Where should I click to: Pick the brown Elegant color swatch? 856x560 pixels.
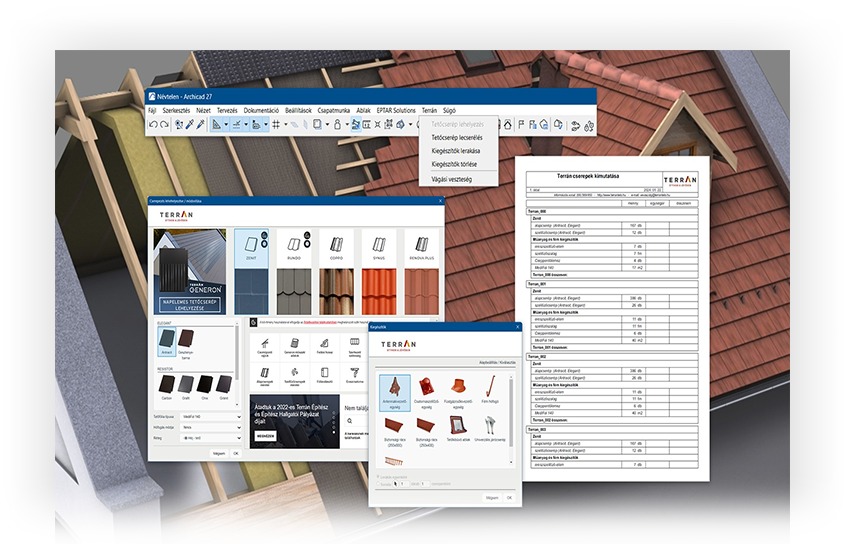(186, 339)
